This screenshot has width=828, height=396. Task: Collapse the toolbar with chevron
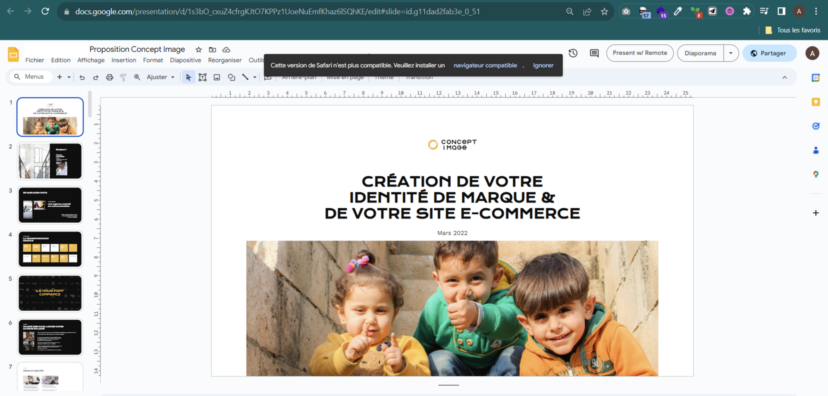(x=785, y=77)
